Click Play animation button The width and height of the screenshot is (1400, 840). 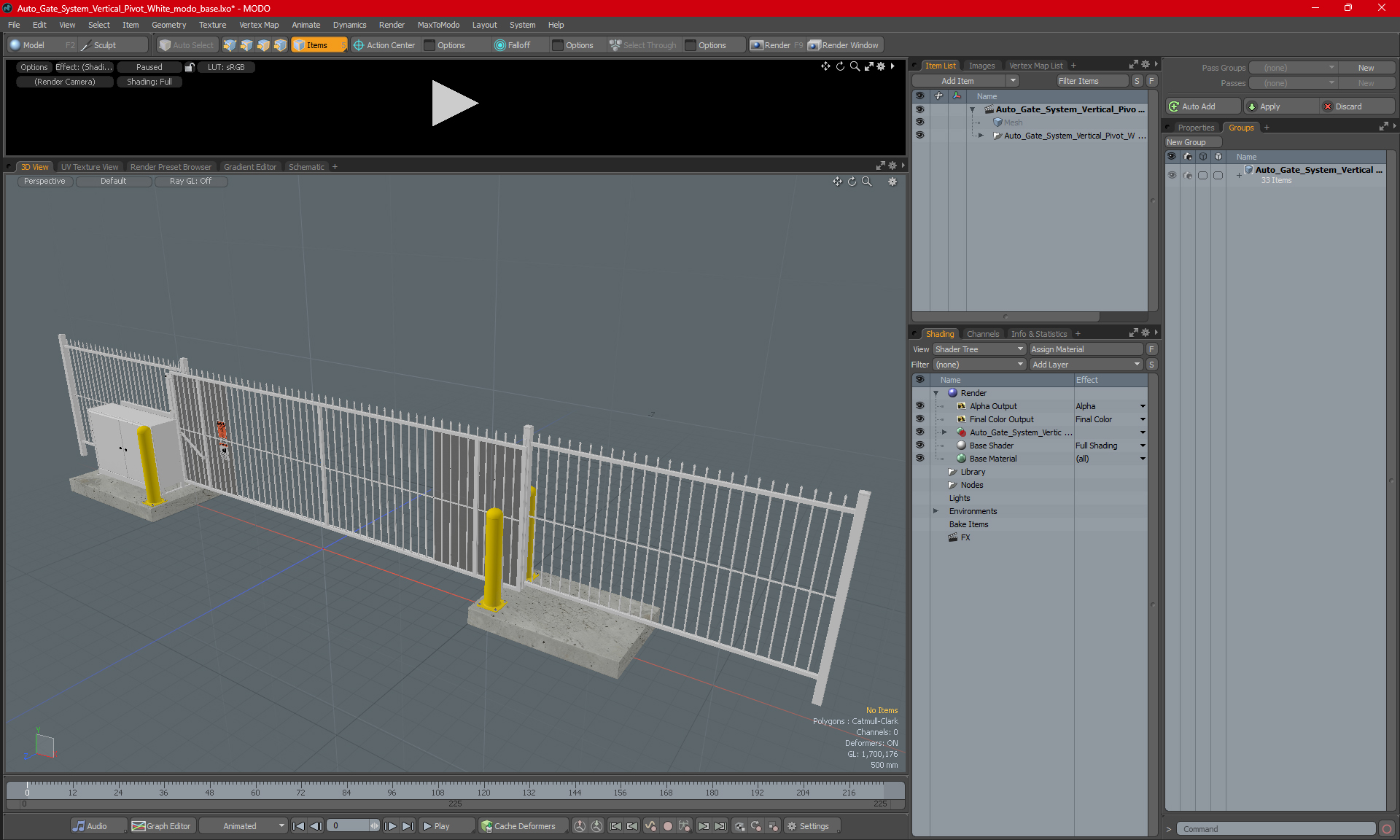pyautogui.click(x=446, y=826)
